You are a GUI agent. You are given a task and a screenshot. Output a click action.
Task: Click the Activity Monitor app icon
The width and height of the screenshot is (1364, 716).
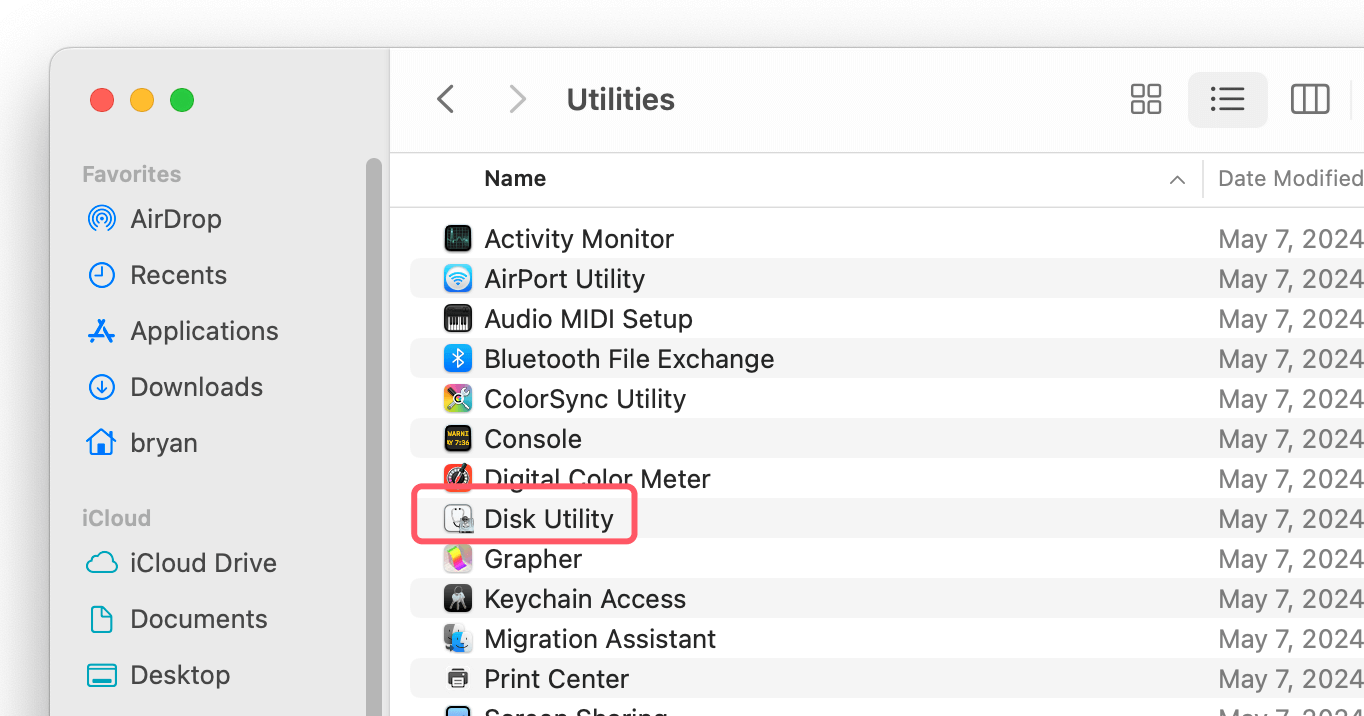click(457, 238)
